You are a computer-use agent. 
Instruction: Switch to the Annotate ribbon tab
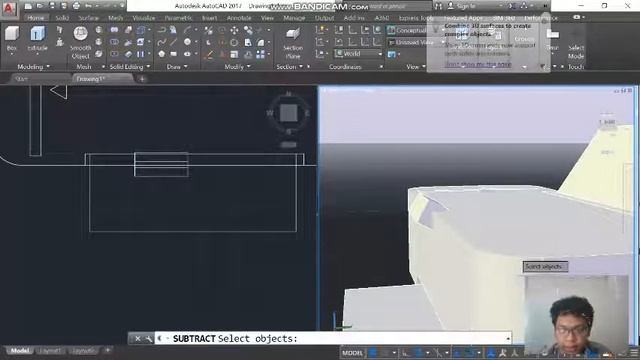pyautogui.click(x=239, y=18)
